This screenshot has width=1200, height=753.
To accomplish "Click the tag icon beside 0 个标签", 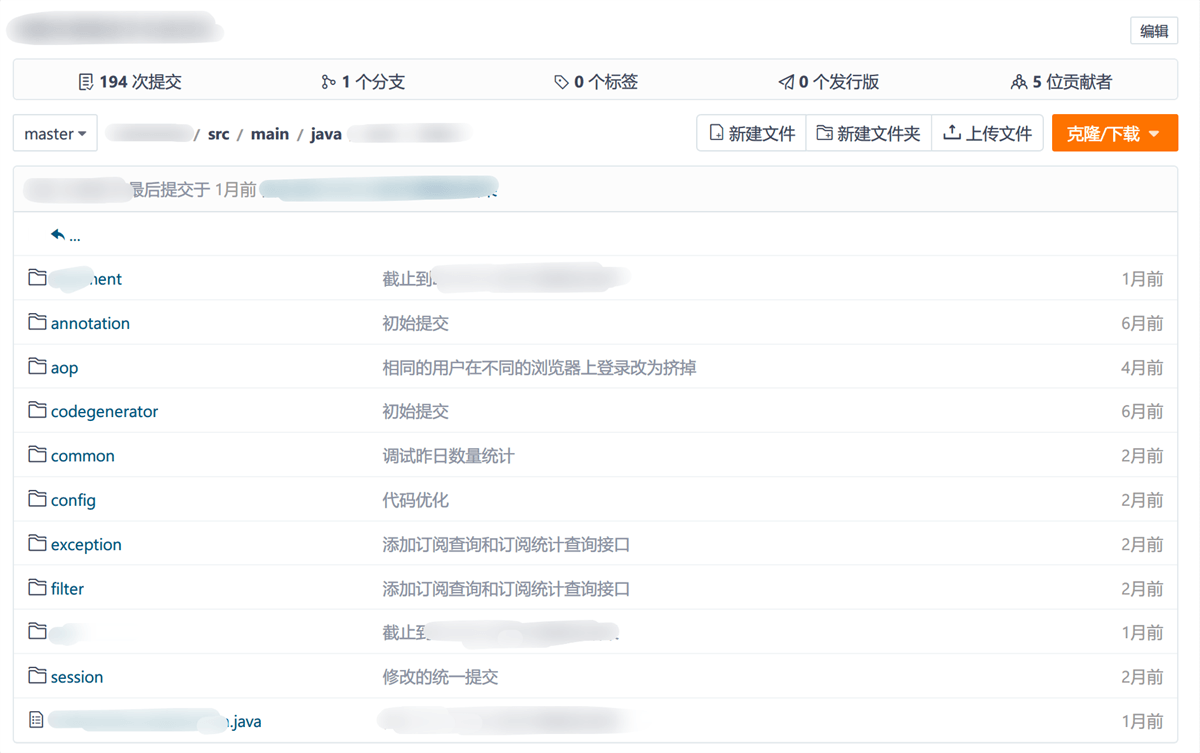I will point(561,81).
